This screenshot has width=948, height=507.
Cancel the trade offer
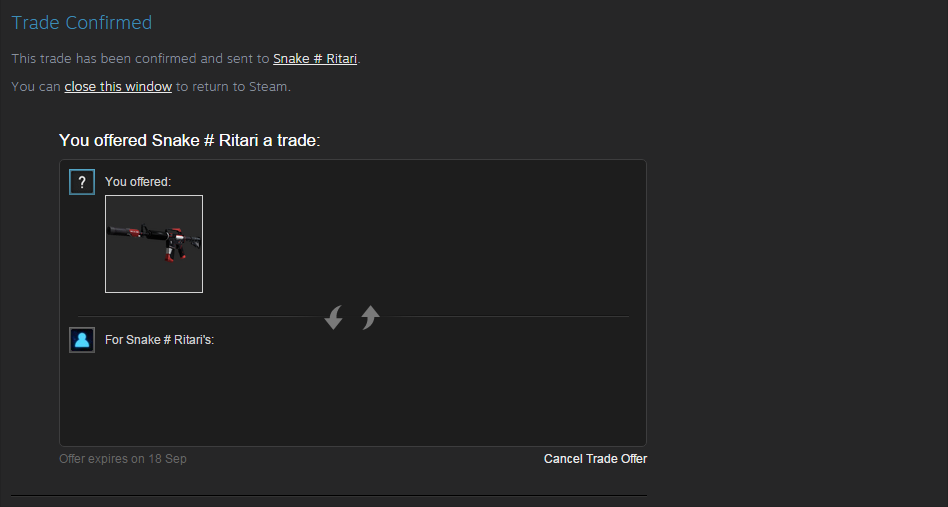click(595, 459)
